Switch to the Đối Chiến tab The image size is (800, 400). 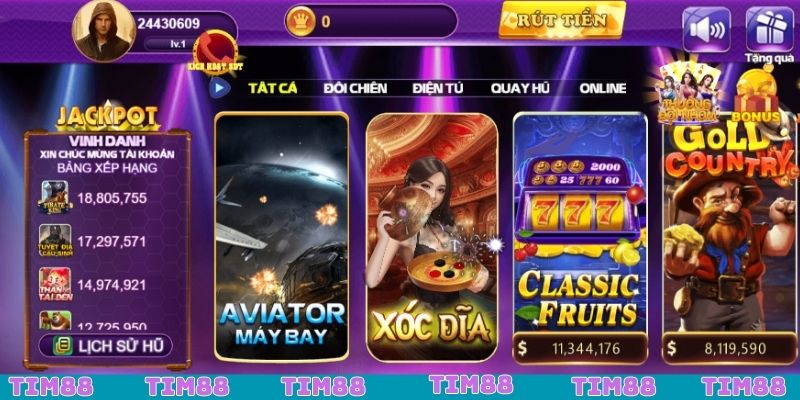pos(355,88)
